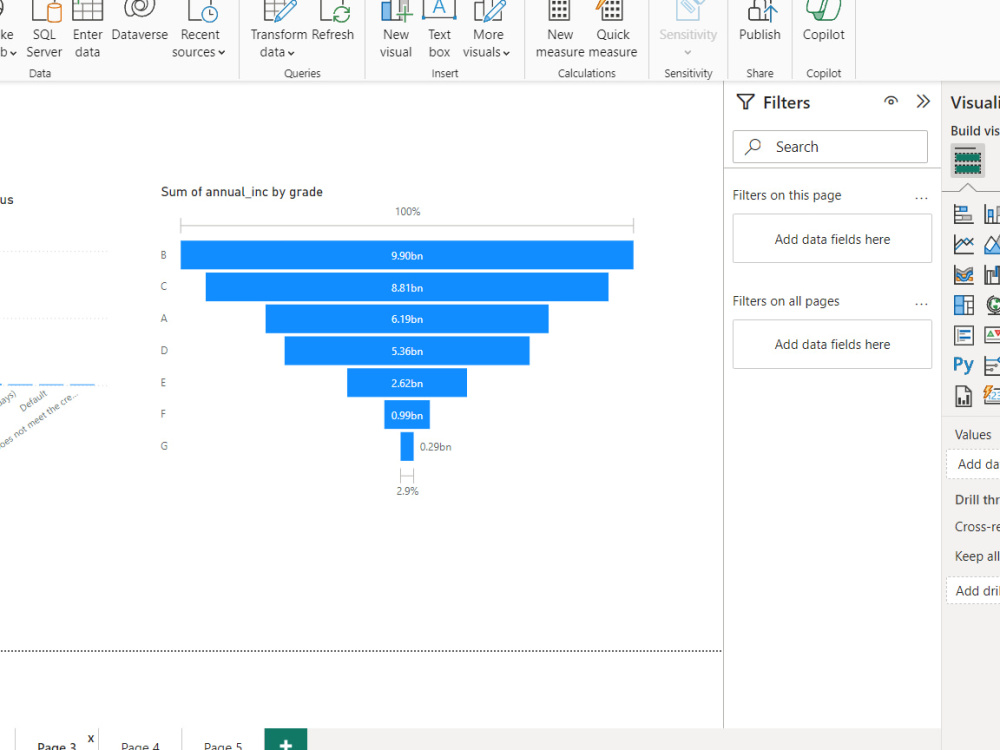Screen dimensions: 1000x750
Task: Choose the KPI visual
Action: (x=992, y=335)
